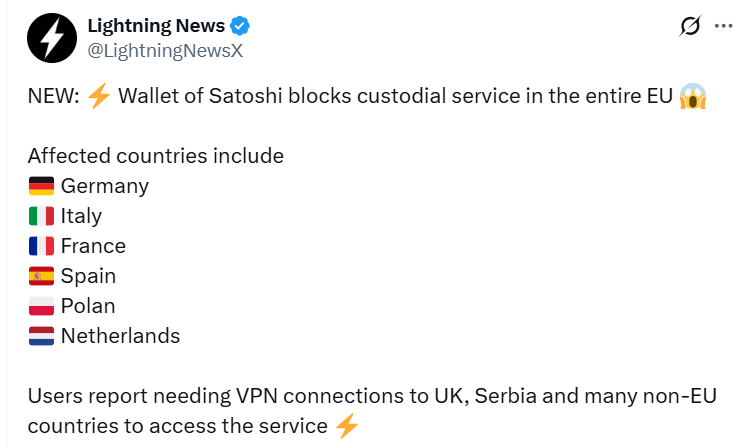
Task: Click the Spanish flag emoji
Action: coord(41,276)
